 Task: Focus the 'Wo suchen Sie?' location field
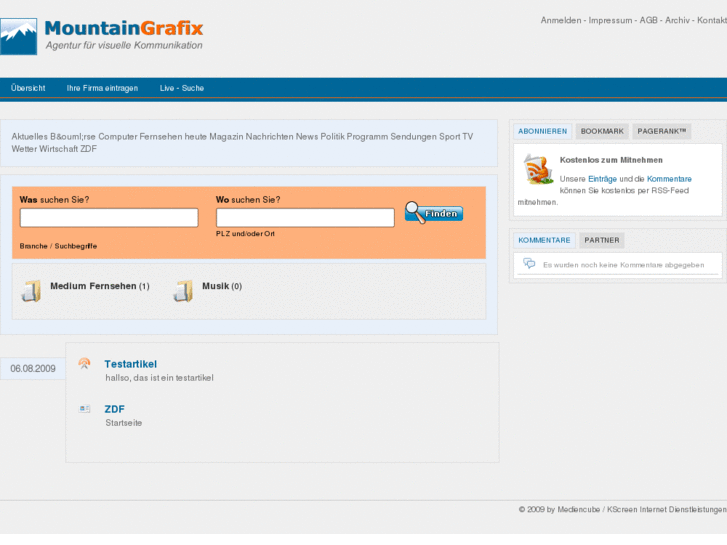(305, 218)
